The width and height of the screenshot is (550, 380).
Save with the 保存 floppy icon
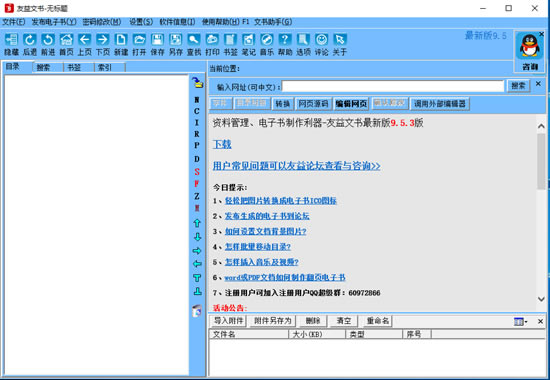(157, 40)
